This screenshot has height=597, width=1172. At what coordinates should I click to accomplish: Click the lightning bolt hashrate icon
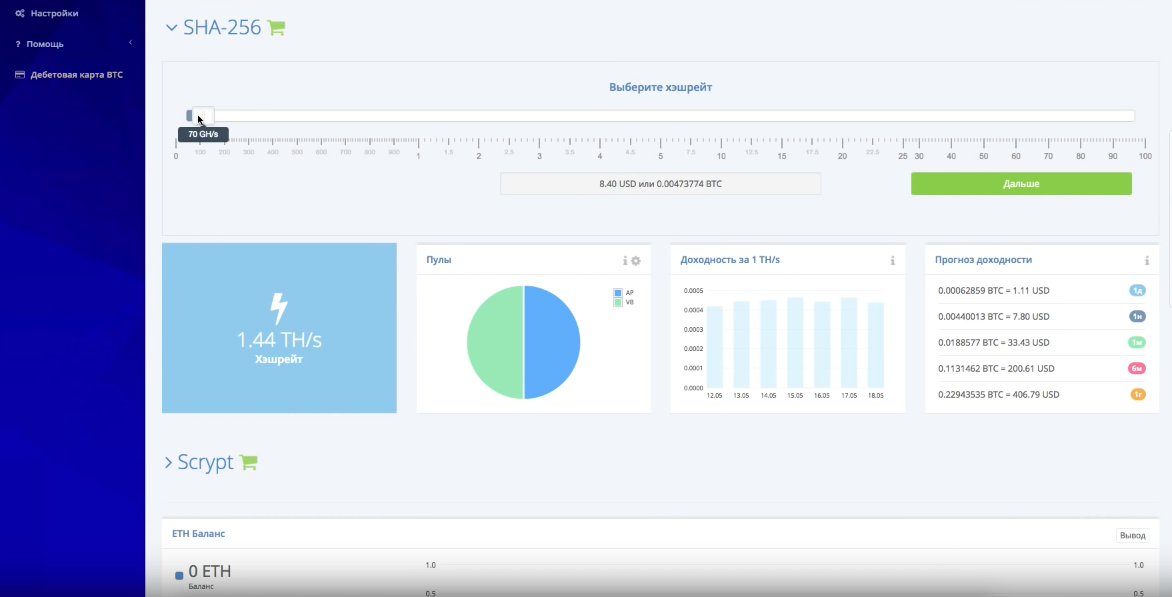point(279,308)
